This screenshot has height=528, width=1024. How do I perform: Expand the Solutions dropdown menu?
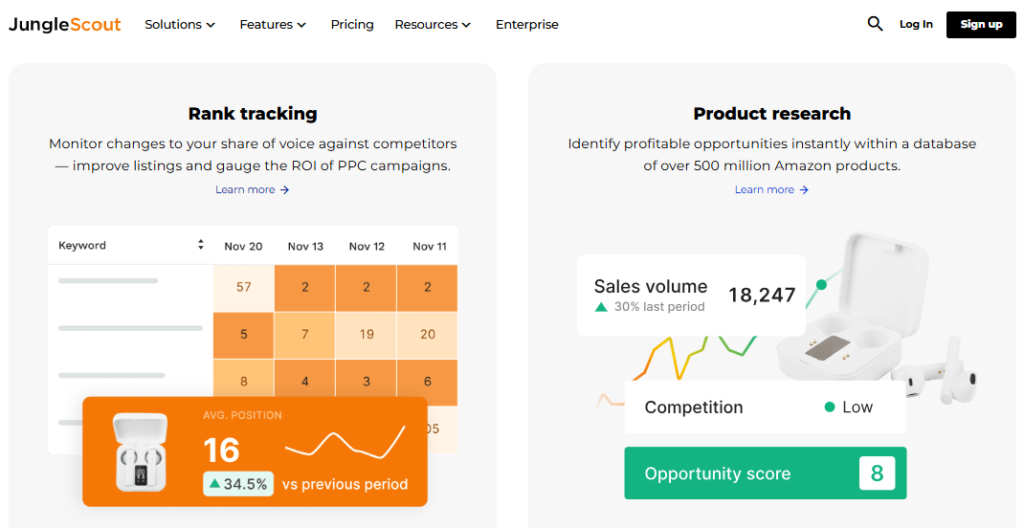click(x=180, y=24)
